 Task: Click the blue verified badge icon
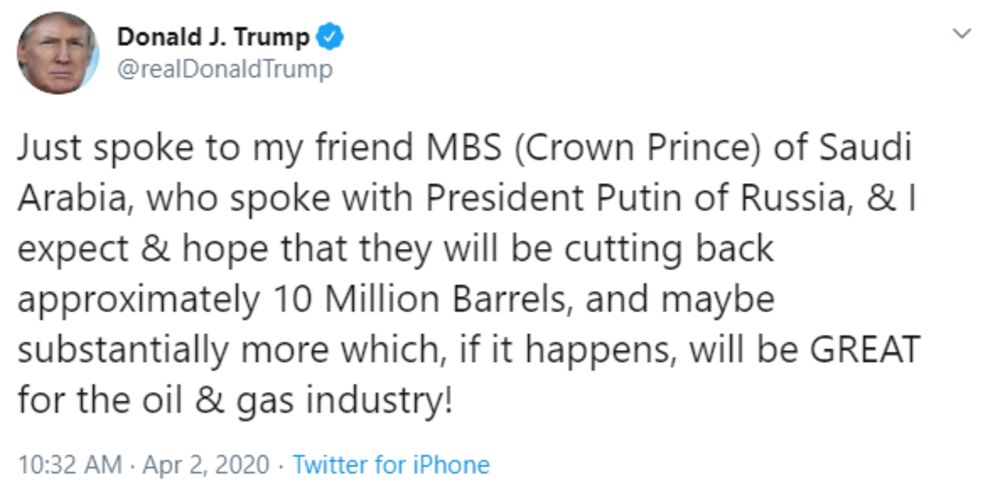pyautogui.click(x=330, y=38)
